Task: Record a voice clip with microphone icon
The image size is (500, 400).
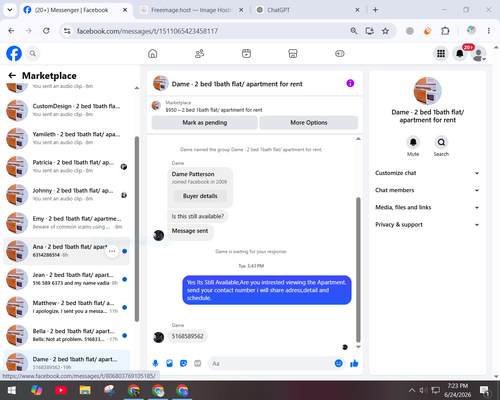Action: coord(155,363)
